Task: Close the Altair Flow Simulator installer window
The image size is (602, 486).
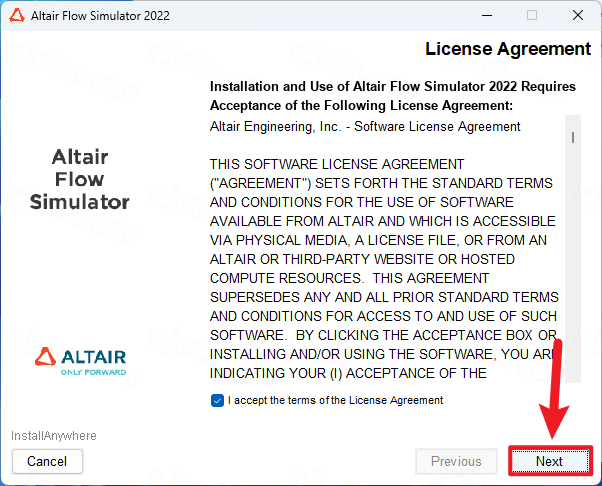Action: (x=578, y=15)
